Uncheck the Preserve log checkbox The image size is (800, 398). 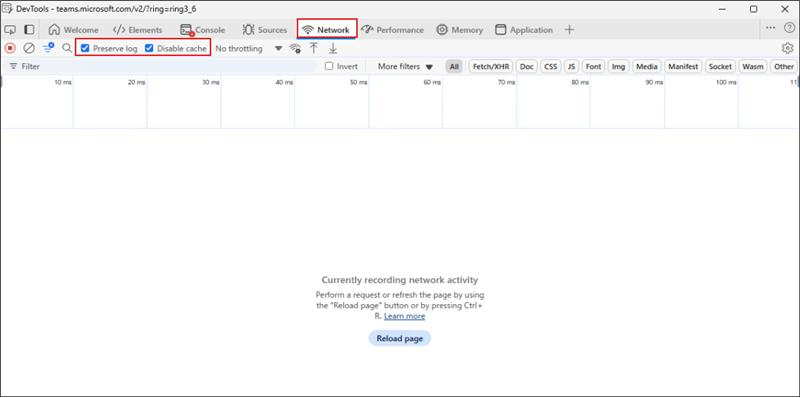click(85, 48)
